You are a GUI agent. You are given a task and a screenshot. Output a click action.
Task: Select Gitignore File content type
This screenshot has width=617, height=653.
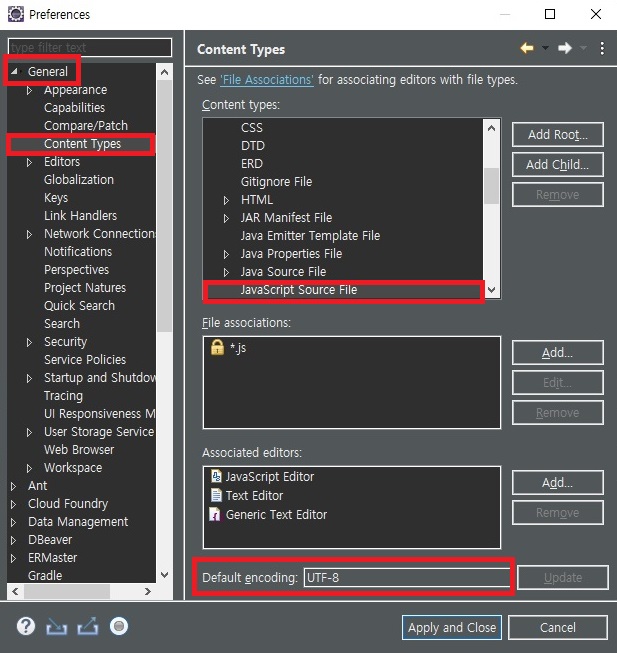(x=276, y=182)
